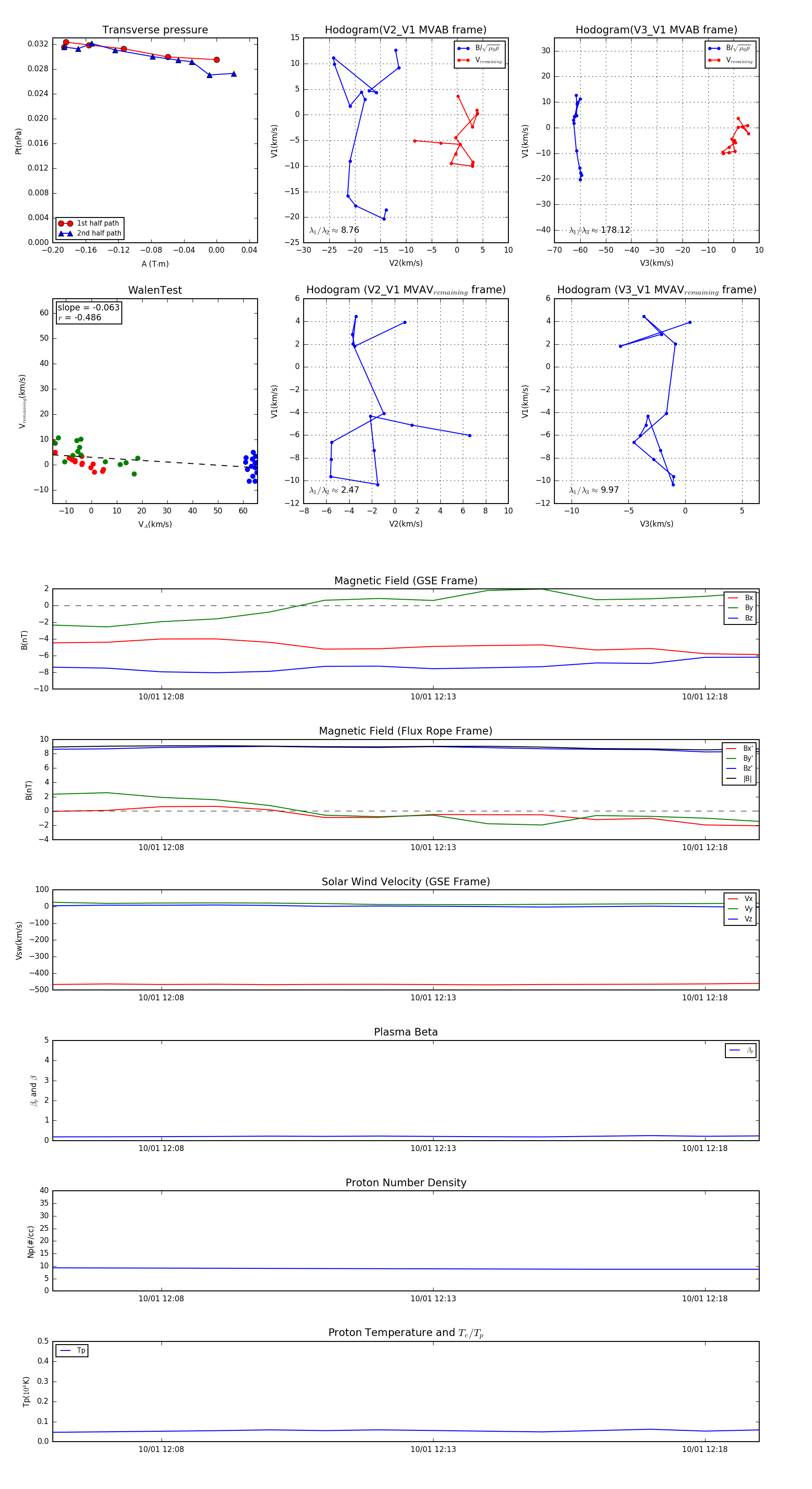
Task: Click the '10/01 12:08' tick under GSE magnetic field
Action: (x=161, y=697)
